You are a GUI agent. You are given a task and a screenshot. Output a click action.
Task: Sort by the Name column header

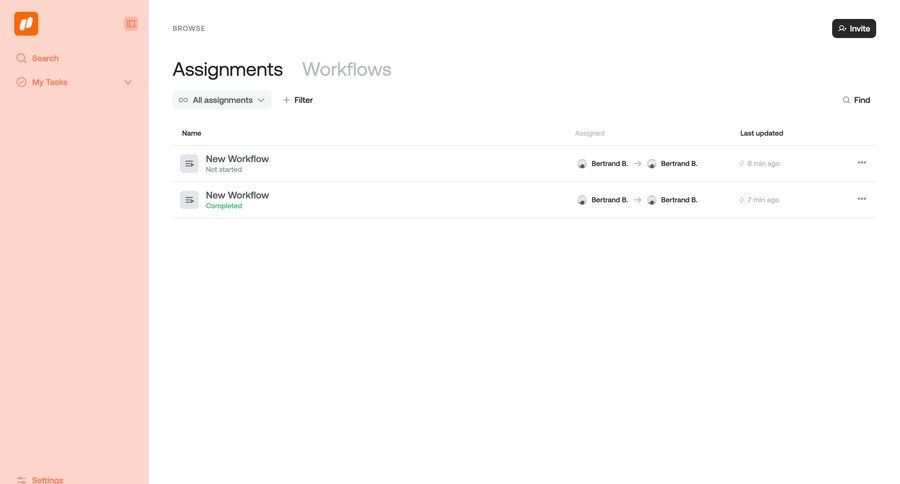pos(191,133)
